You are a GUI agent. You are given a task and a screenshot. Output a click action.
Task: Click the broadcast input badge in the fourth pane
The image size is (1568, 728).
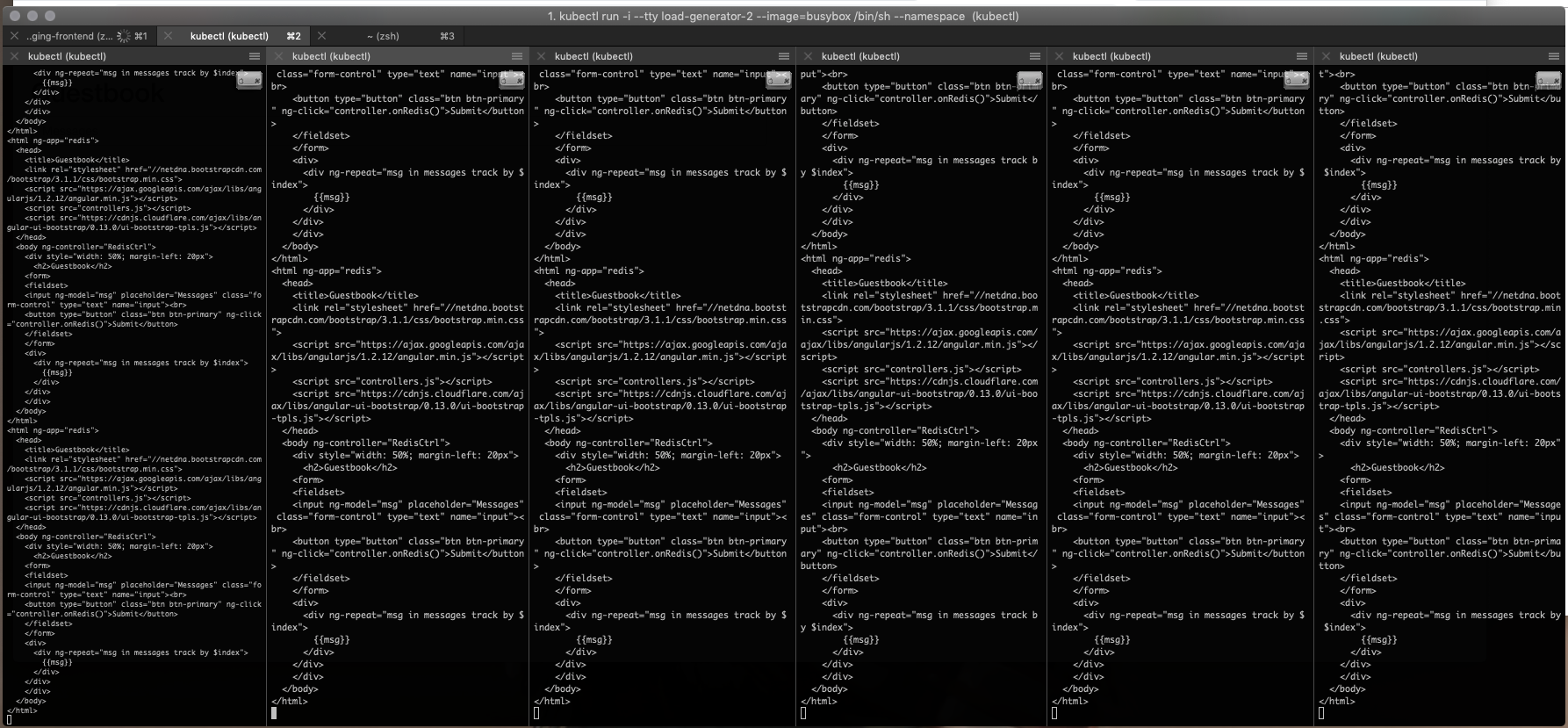(x=1030, y=80)
